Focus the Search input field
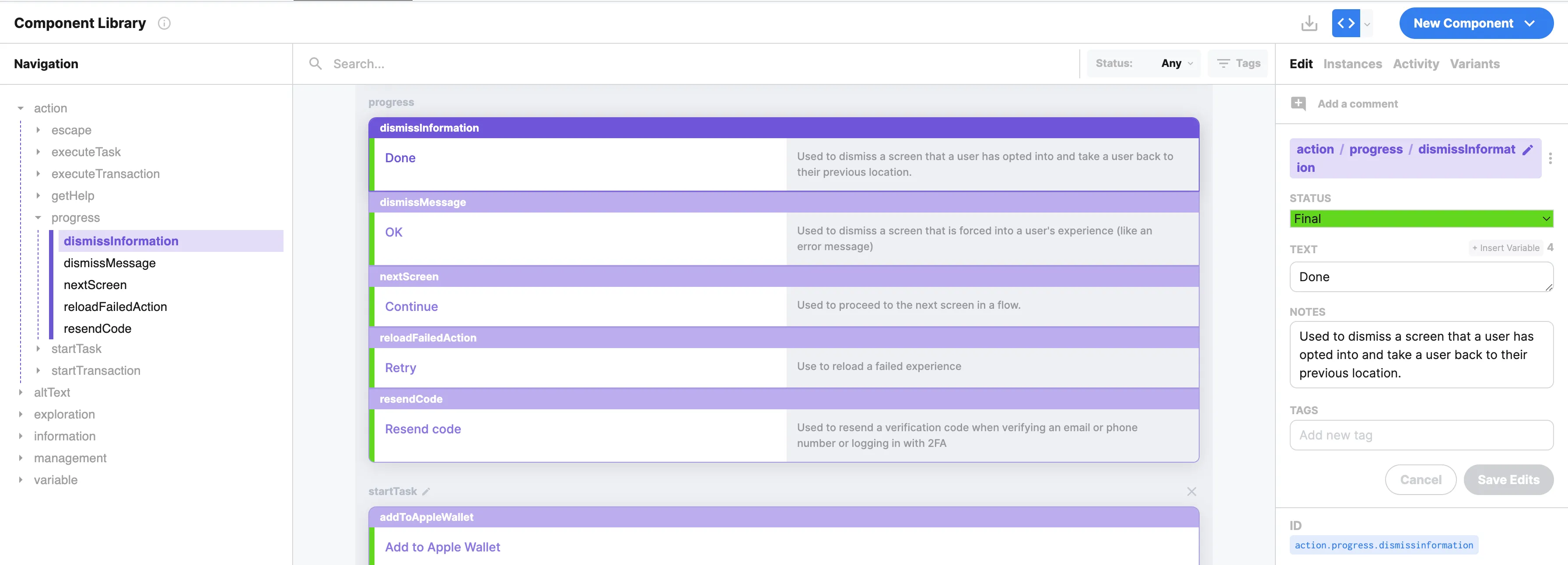The width and height of the screenshot is (1568, 565). pyautogui.click(x=700, y=64)
